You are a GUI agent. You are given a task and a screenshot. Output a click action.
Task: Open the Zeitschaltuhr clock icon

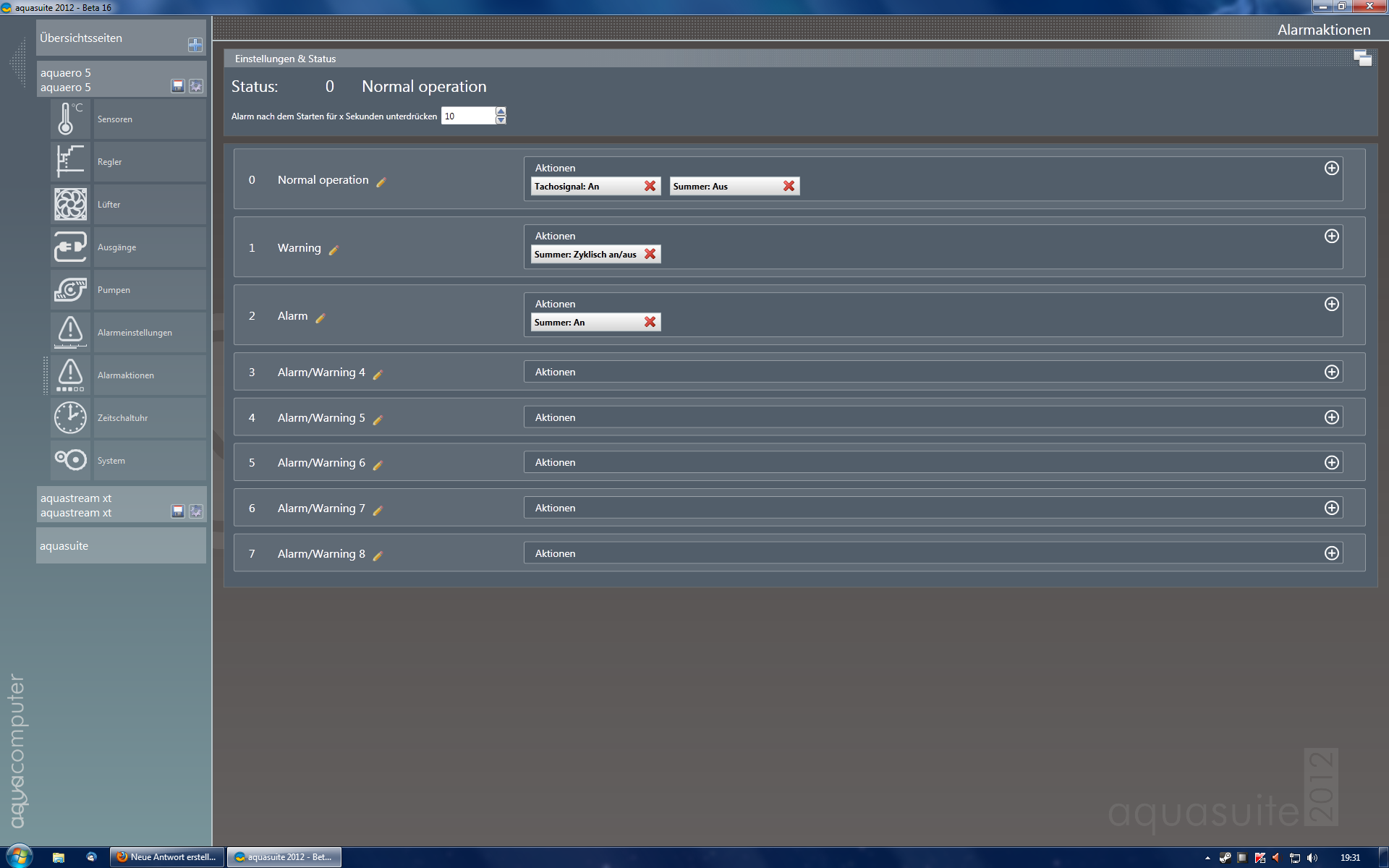70,417
